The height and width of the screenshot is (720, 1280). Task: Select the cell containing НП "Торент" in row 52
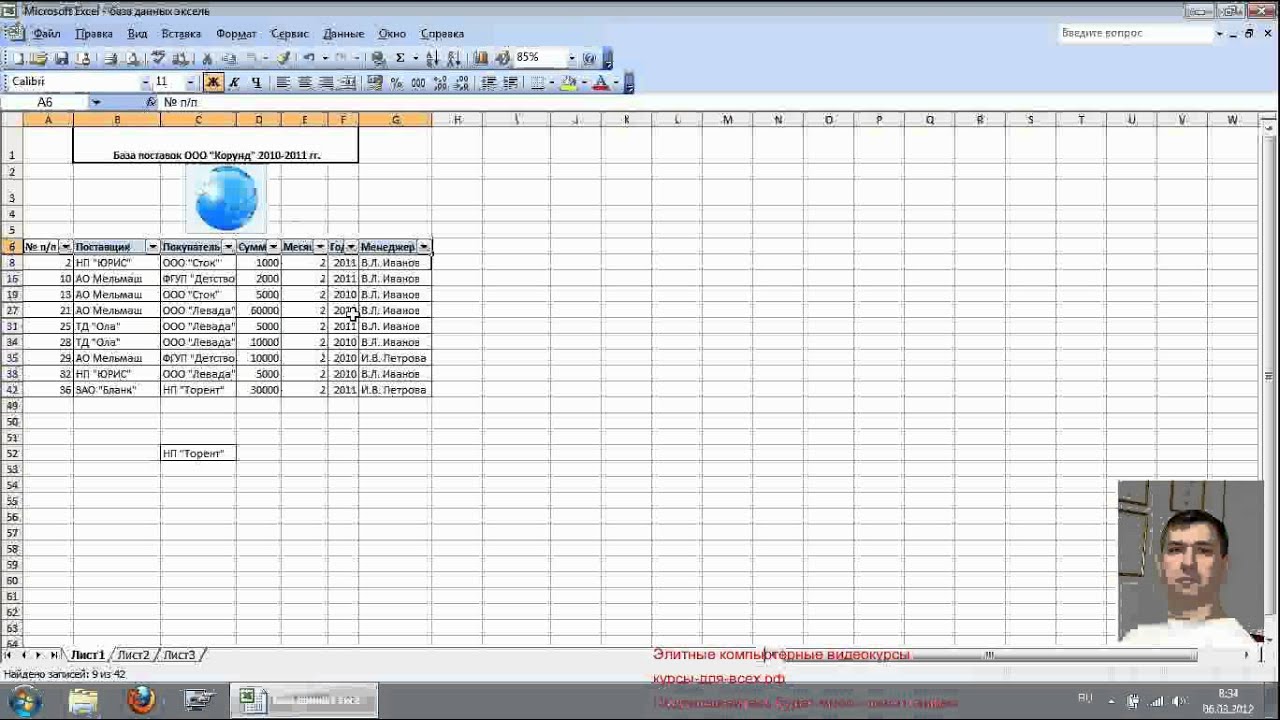point(198,454)
